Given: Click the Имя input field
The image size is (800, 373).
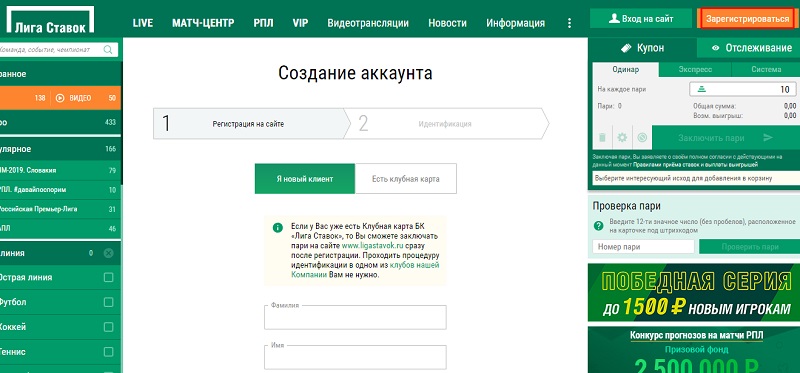Looking at the screenshot, I should click(355, 357).
